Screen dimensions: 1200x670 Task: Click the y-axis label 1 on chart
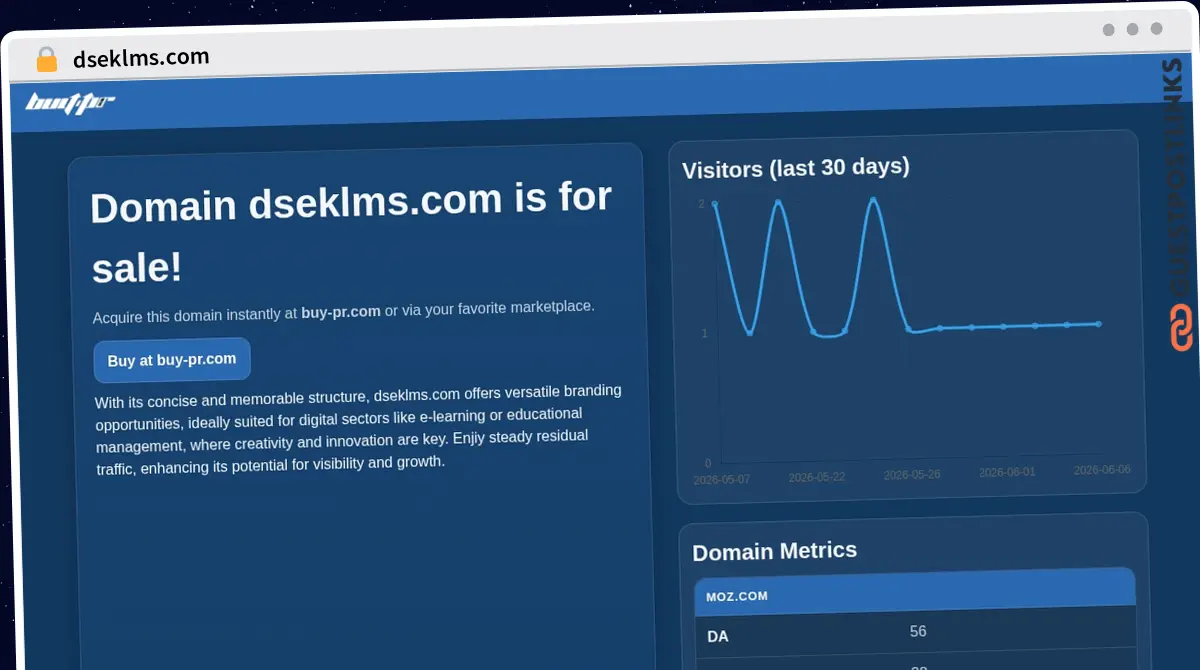point(705,333)
